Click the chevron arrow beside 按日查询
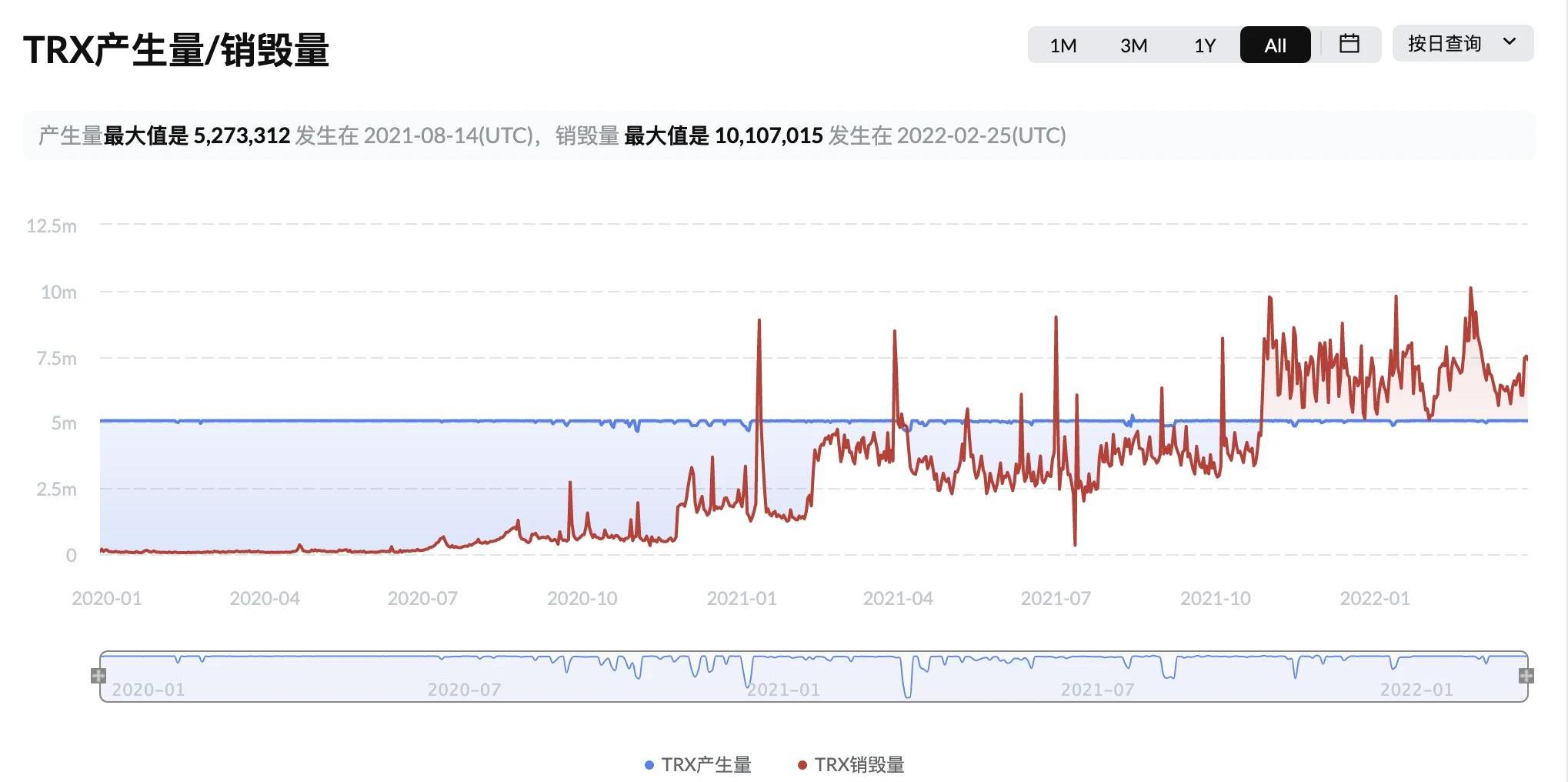1568x782 pixels. (x=1510, y=42)
